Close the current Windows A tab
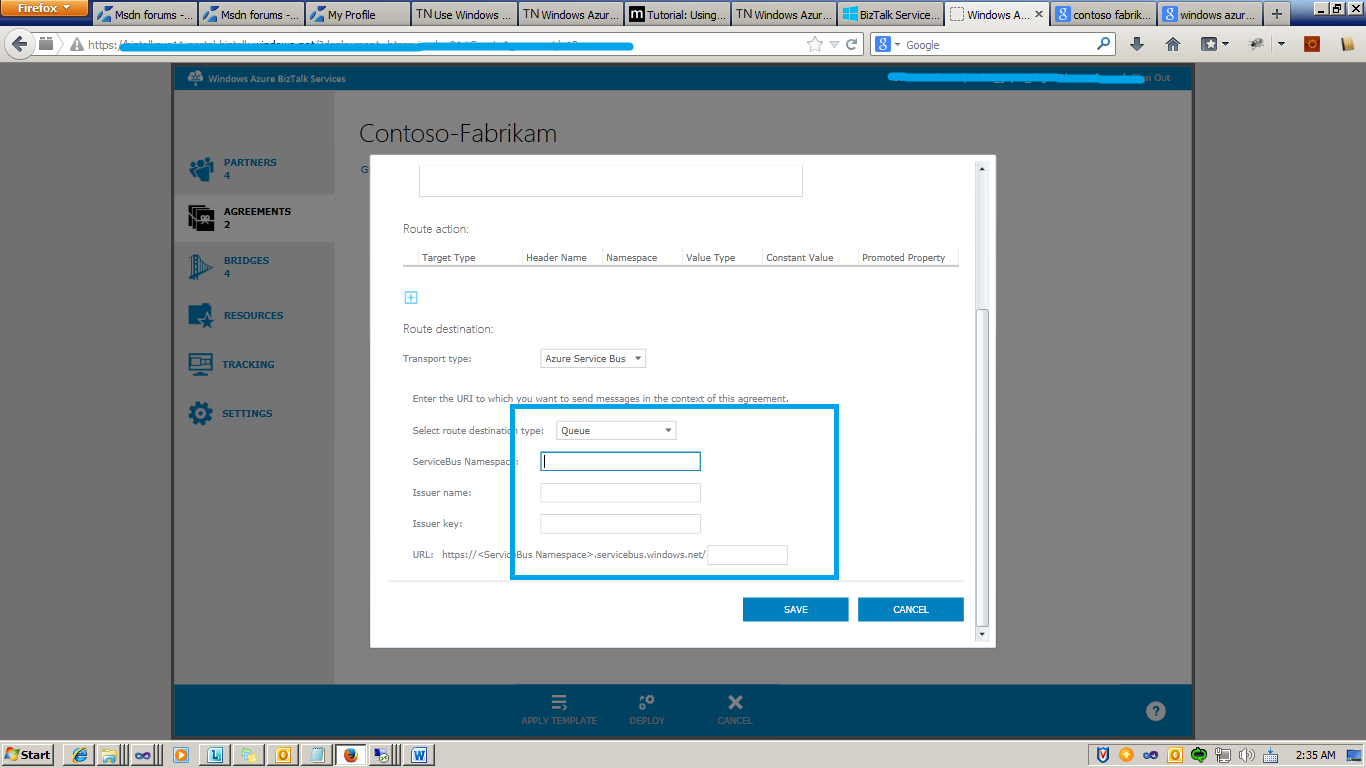 coord(1038,15)
